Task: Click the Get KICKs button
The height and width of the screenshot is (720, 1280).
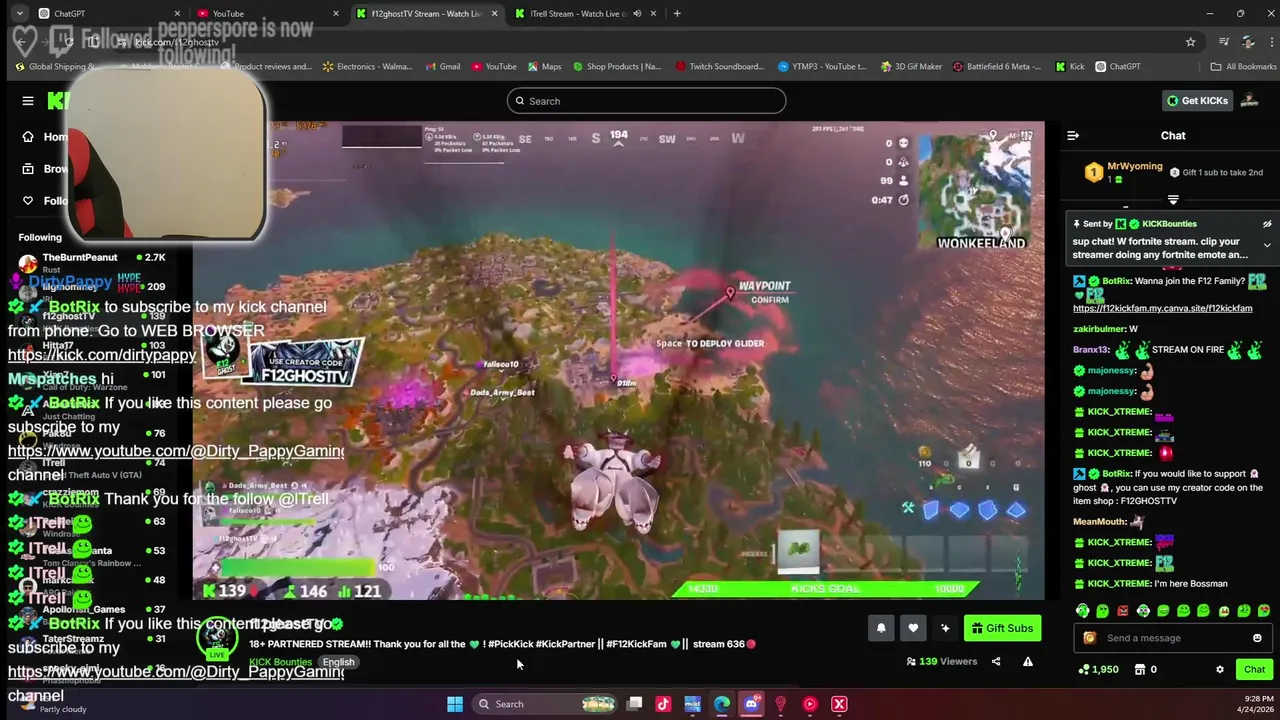Action: [1197, 100]
